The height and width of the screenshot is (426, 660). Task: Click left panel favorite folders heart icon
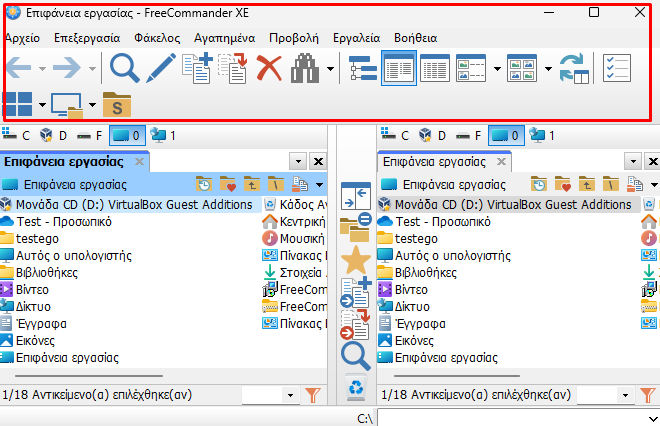tap(228, 184)
